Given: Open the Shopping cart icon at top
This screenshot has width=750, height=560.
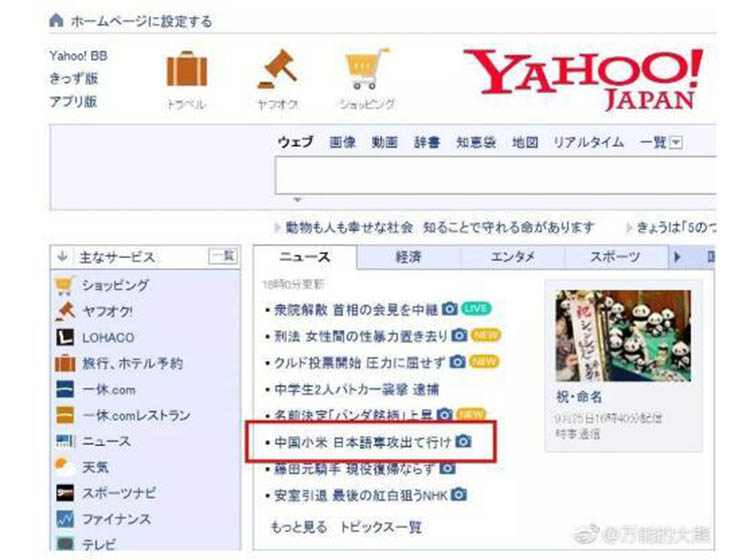Looking at the screenshot, I should point(367,68).
